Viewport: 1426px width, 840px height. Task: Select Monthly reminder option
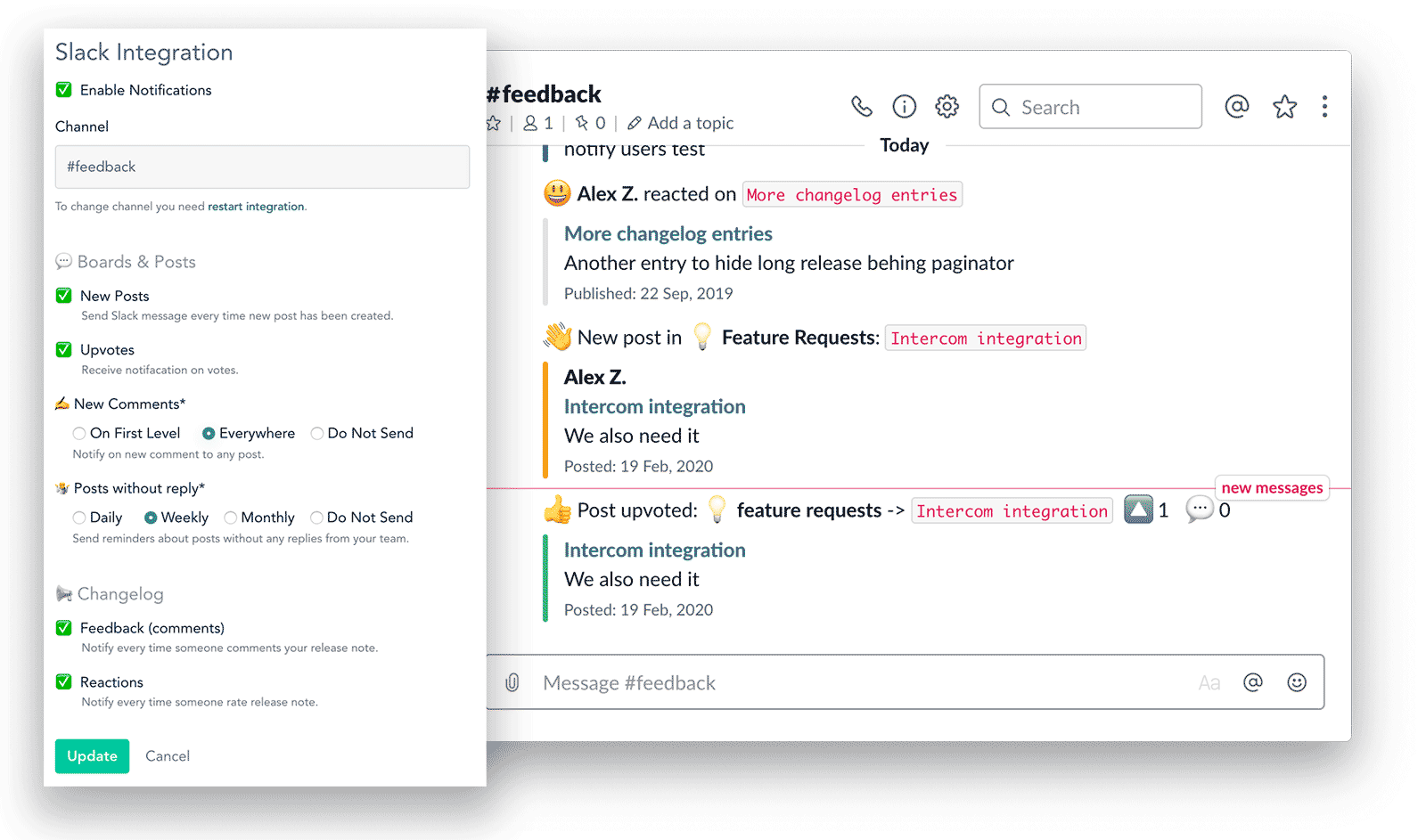coord(231,518)
